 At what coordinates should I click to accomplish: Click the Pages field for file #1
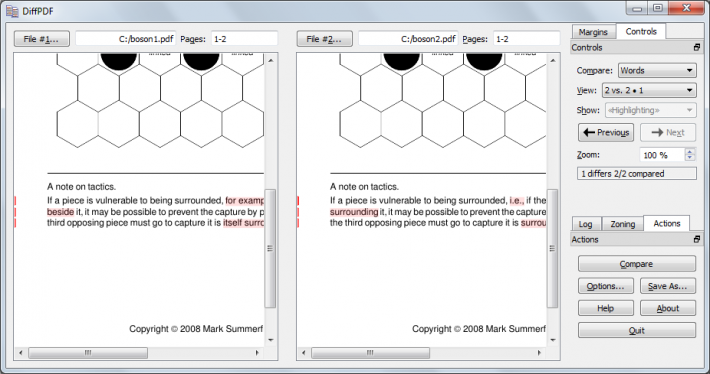[x=244, y=39]
